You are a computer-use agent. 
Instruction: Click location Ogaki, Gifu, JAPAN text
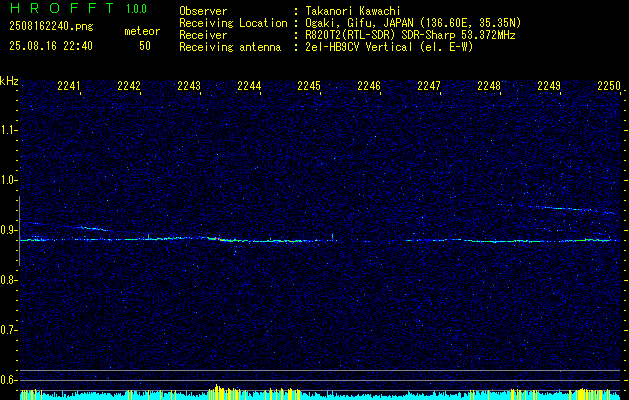tap(413, 23)
